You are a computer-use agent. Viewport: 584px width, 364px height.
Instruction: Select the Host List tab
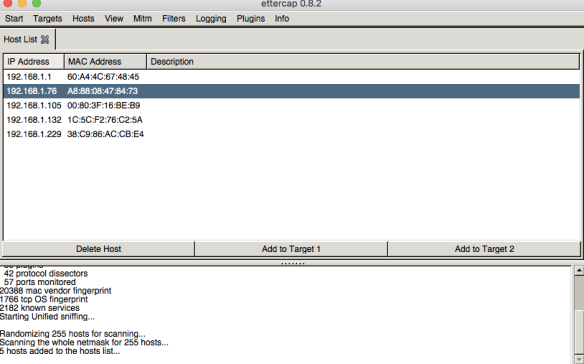click(20, 39)
